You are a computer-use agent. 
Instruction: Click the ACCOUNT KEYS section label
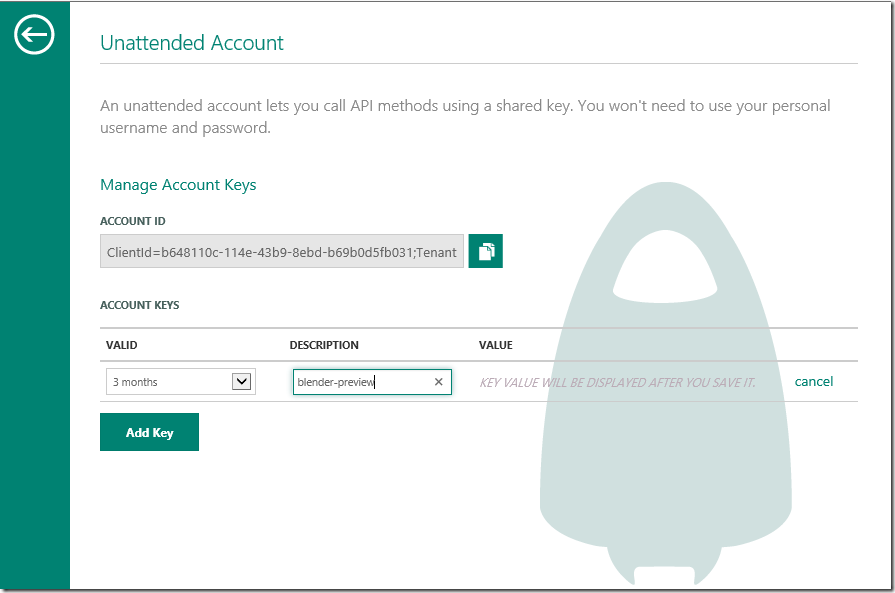tap(140, 305)
